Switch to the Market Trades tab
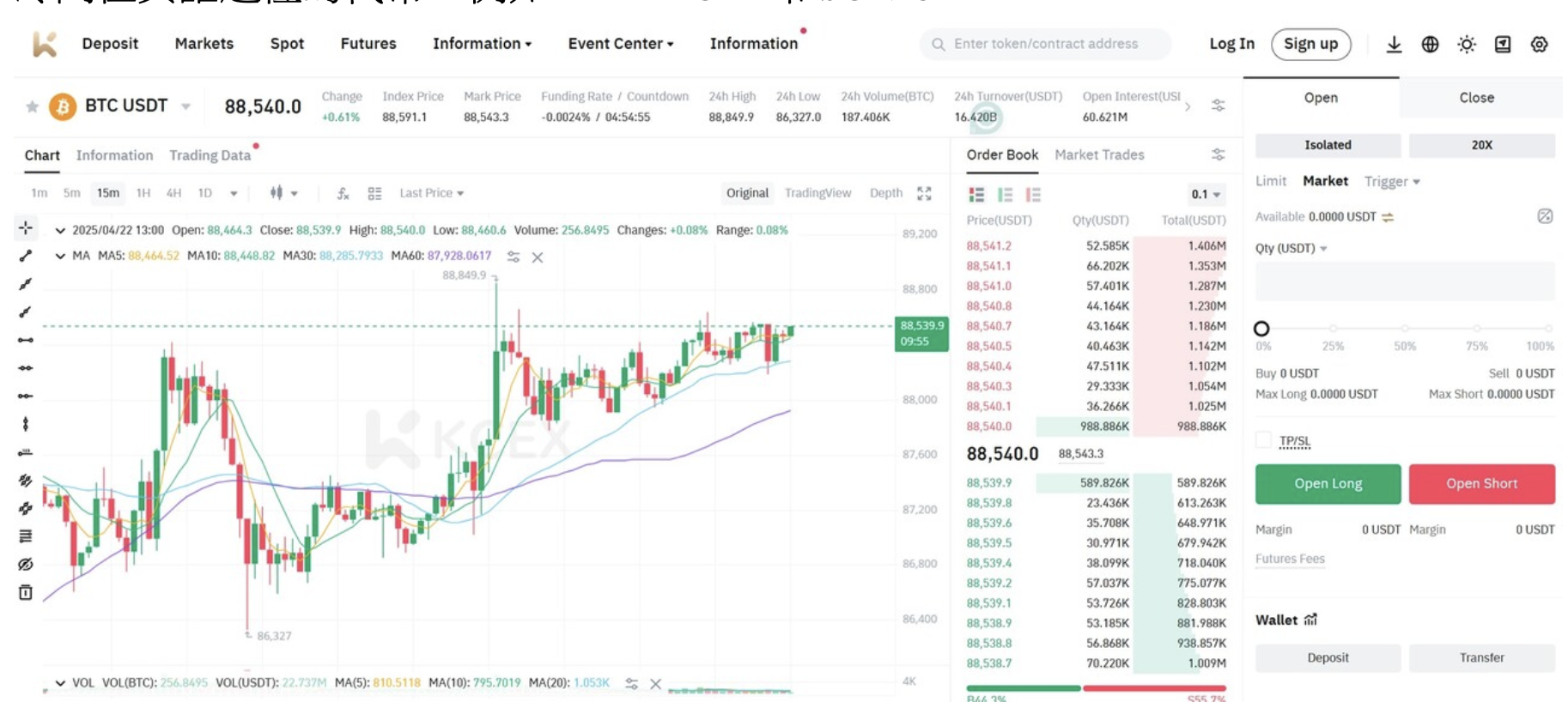The image size is (1568, 714). point(1099,154)
